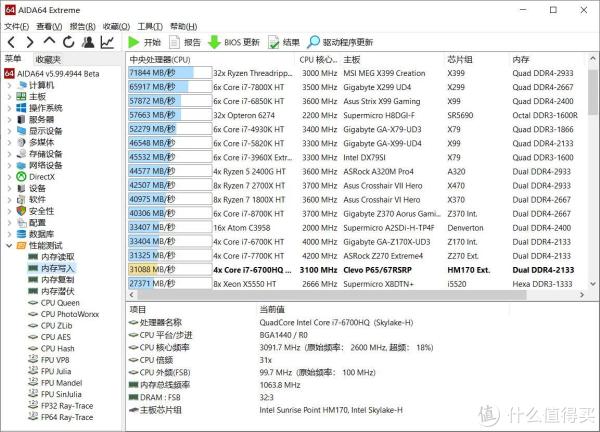Open 工具(T) menu

coord(150,26)
